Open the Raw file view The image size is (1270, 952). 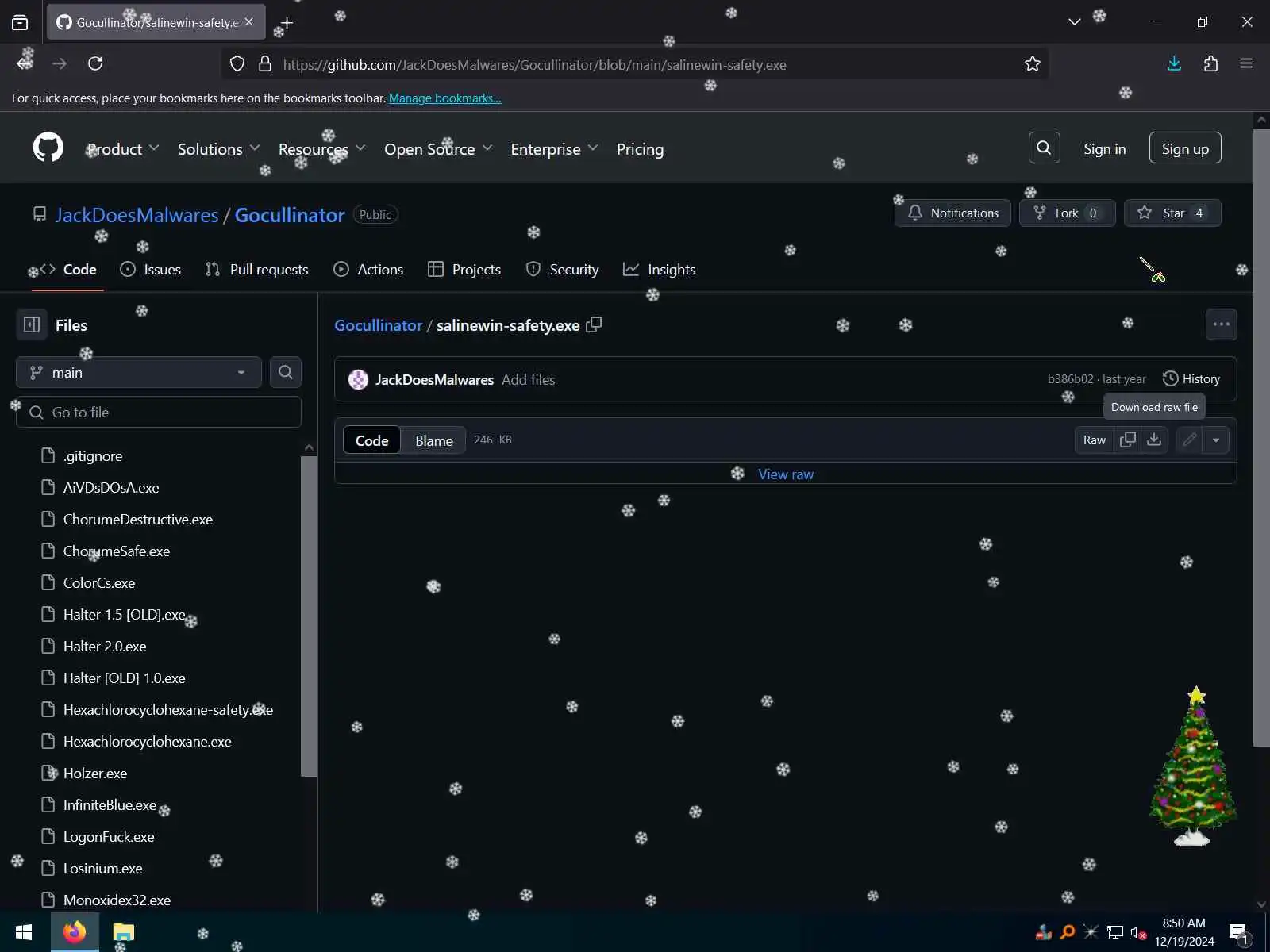[1094, 440]
